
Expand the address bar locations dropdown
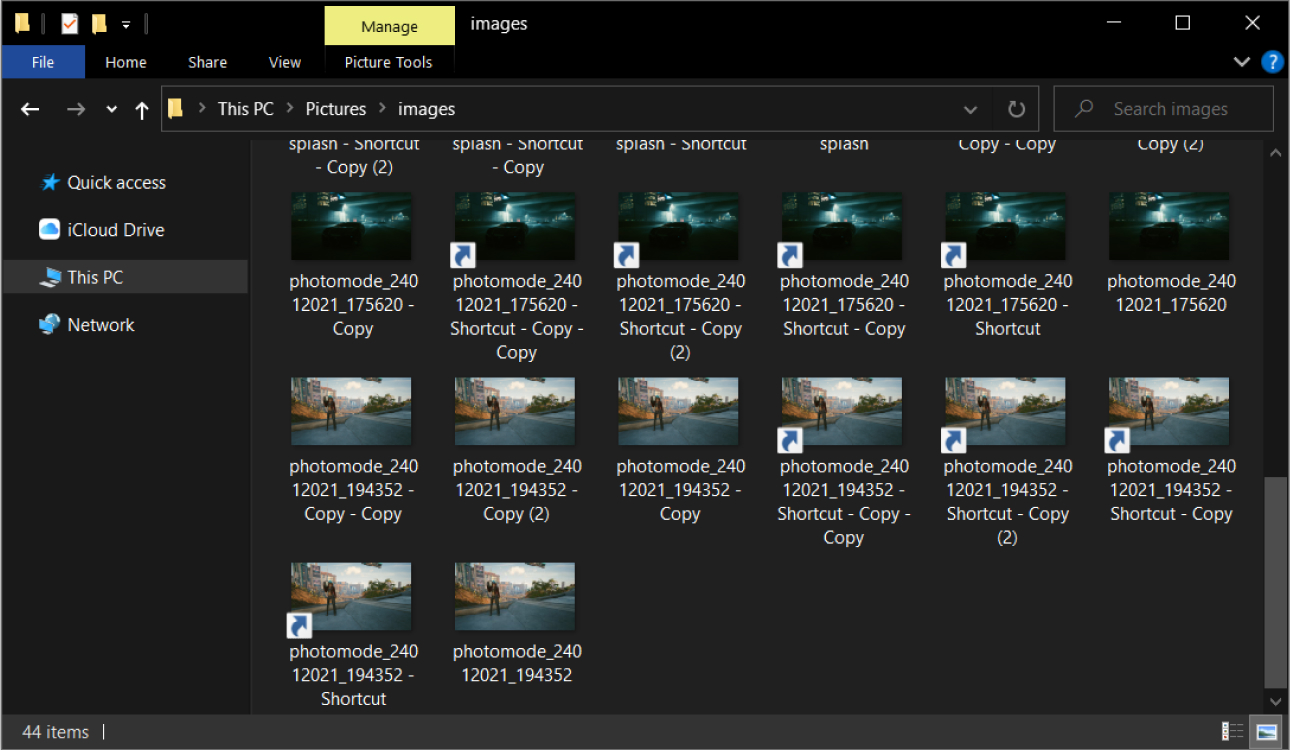(969, 108)
